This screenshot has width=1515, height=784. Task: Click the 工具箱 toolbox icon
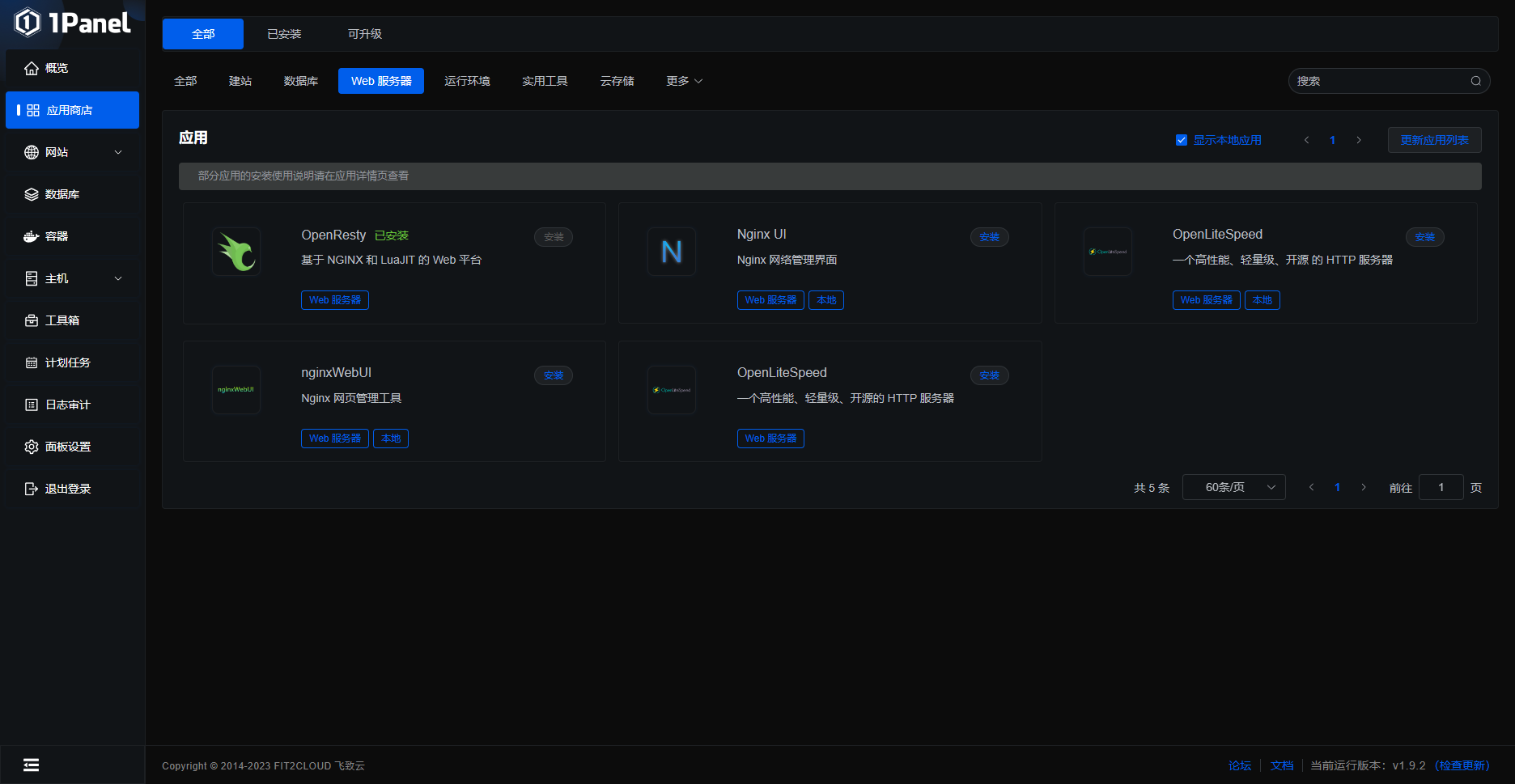point(32,320)
